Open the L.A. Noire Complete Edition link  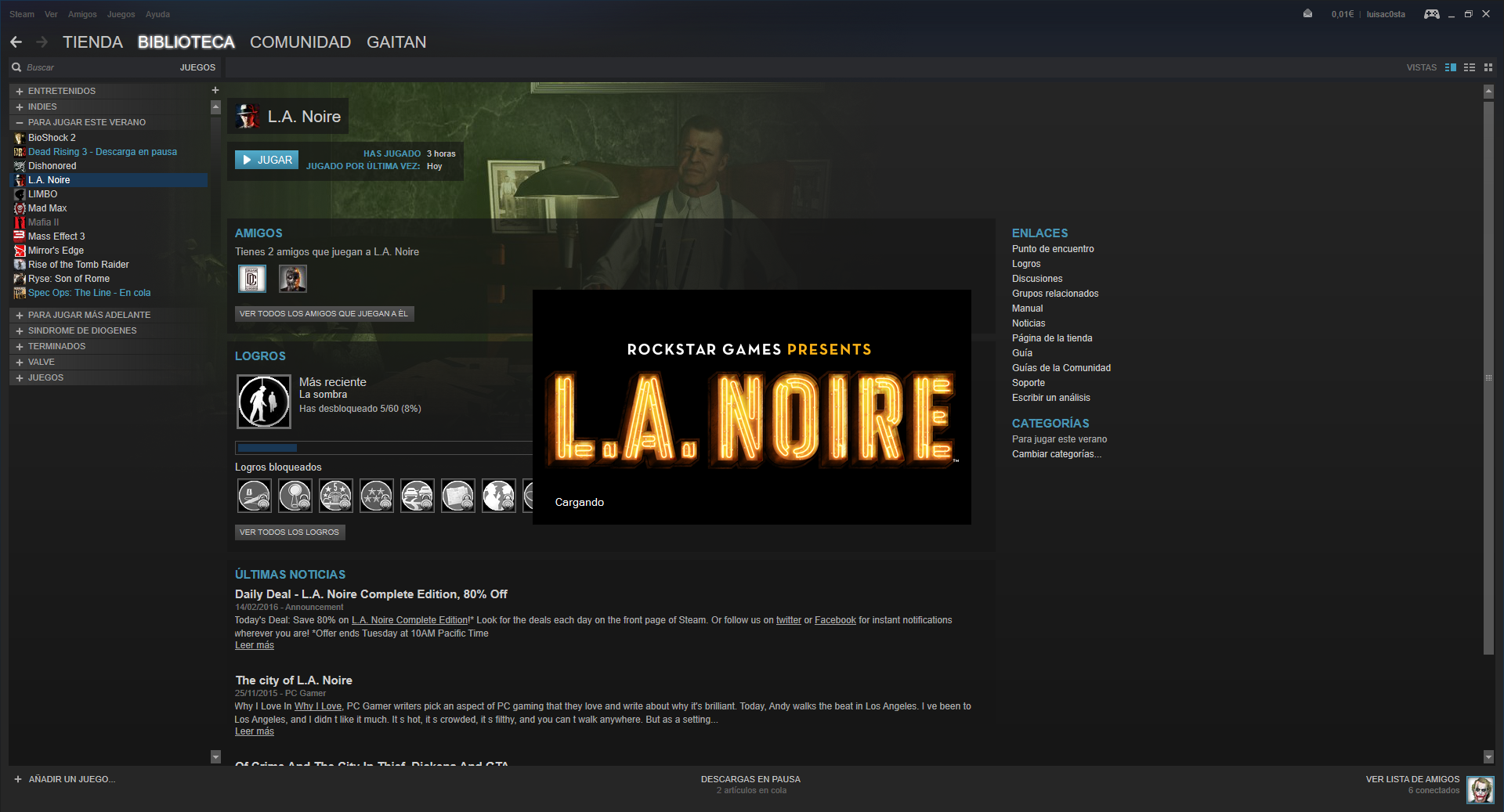pos(410,620)
